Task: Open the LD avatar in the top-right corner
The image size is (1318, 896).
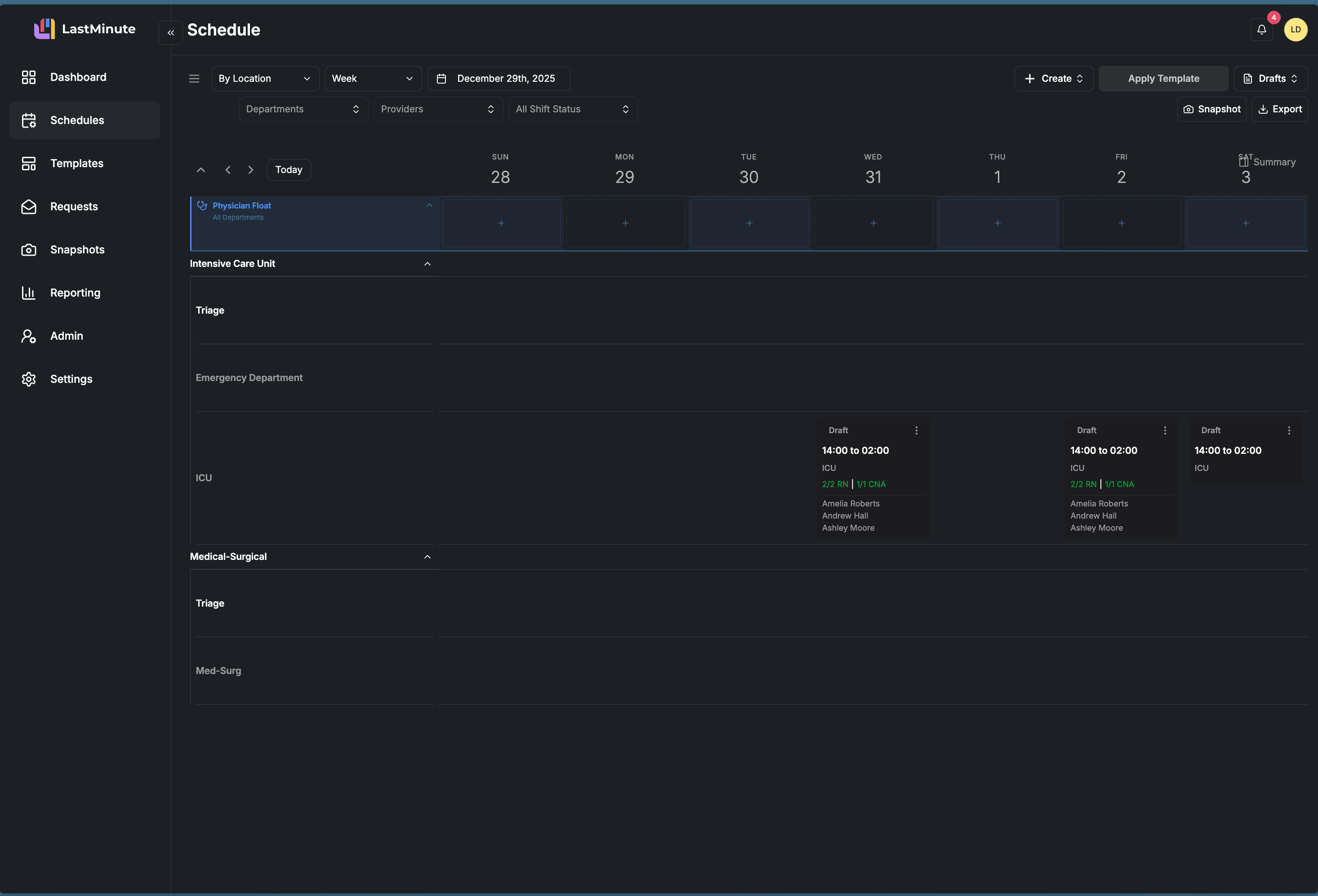Action: tap(1296, 30)
